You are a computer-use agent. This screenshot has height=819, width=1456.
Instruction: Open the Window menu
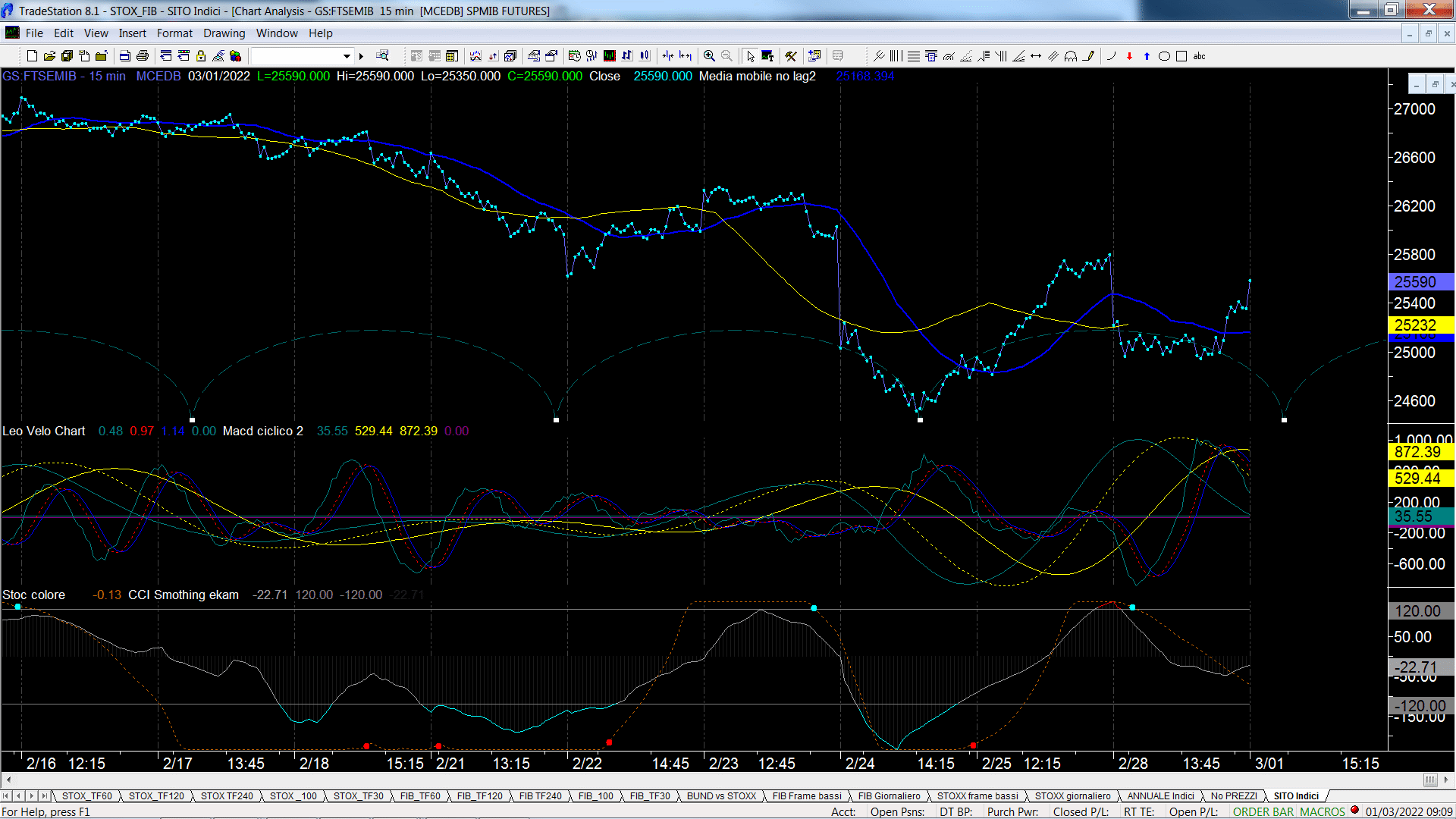[x=277, y=33]
